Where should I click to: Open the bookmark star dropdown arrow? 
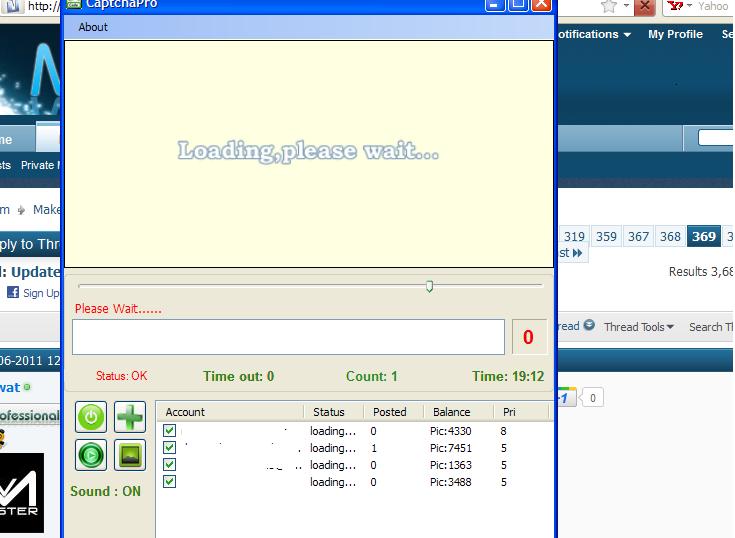[x=626, y=6]
